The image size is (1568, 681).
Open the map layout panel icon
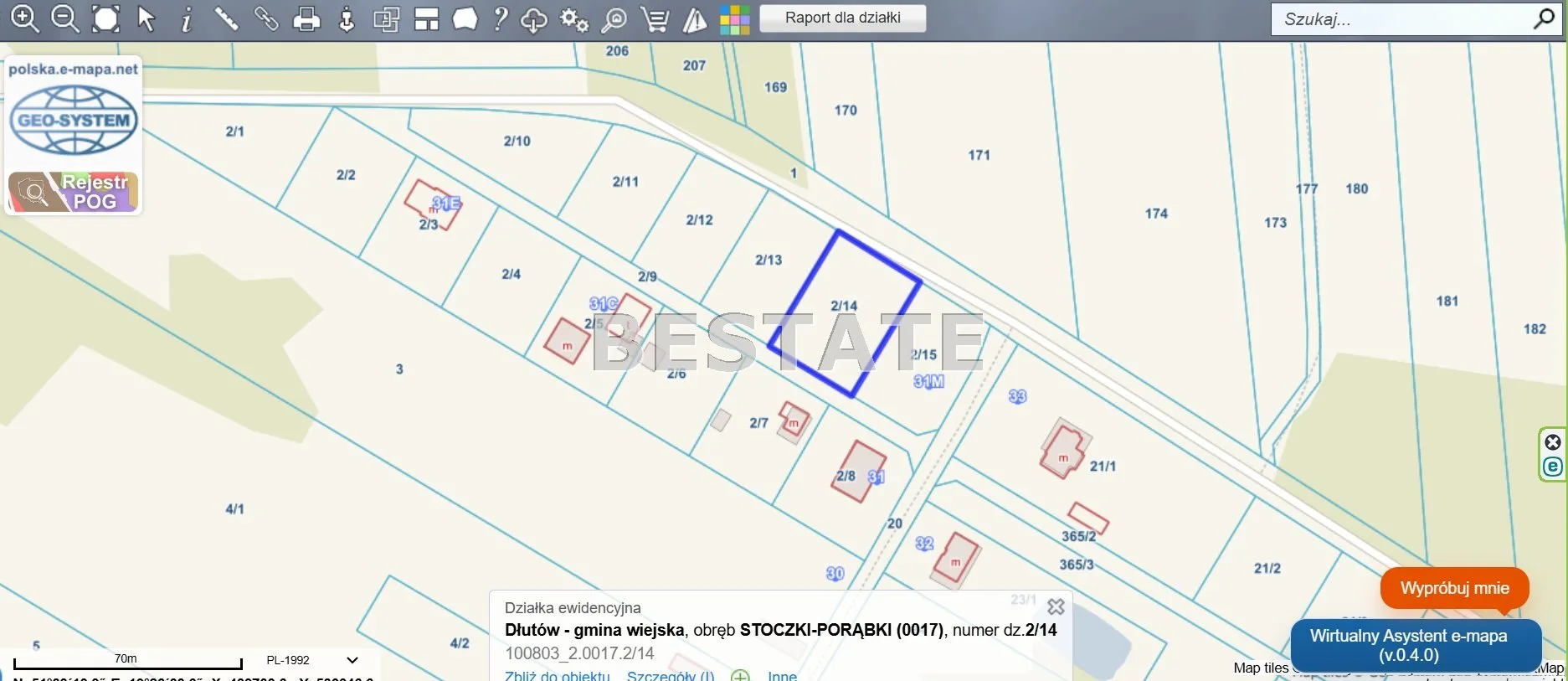426,18
